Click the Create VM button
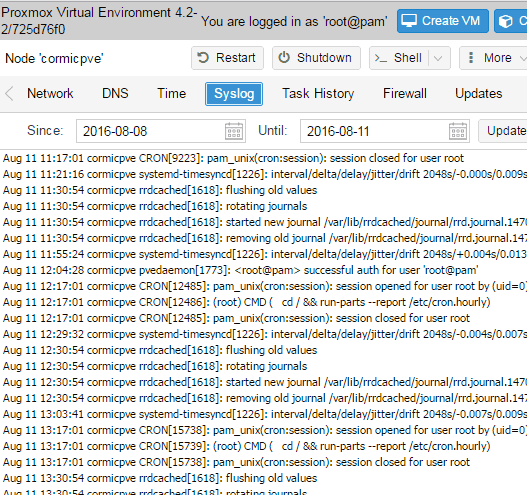Image resolution: width=527 pixels, height=495 pixels. click(x=443, y=21)
